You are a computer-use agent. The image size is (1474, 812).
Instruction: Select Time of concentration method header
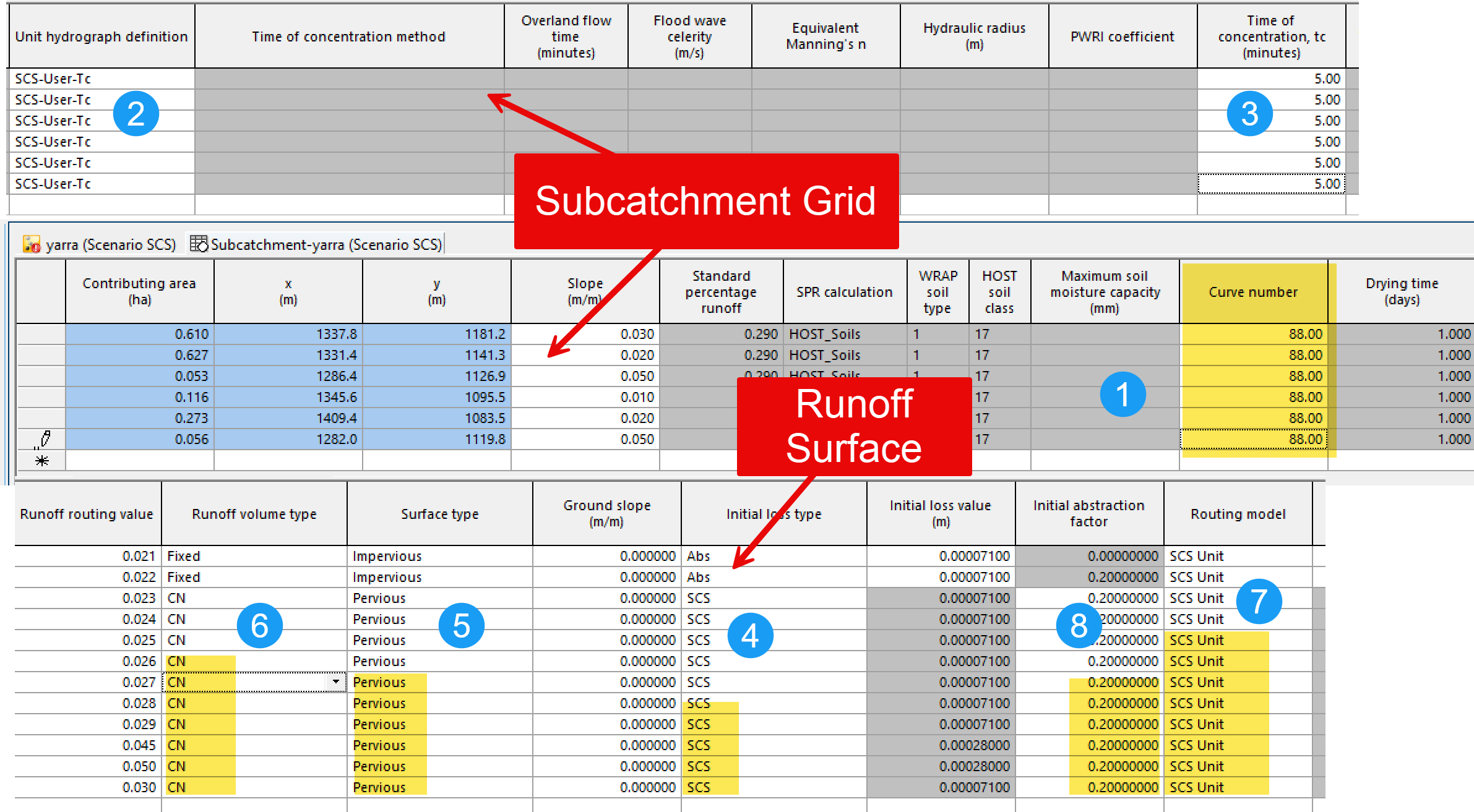pyautogui.click(x=348, y=36)
